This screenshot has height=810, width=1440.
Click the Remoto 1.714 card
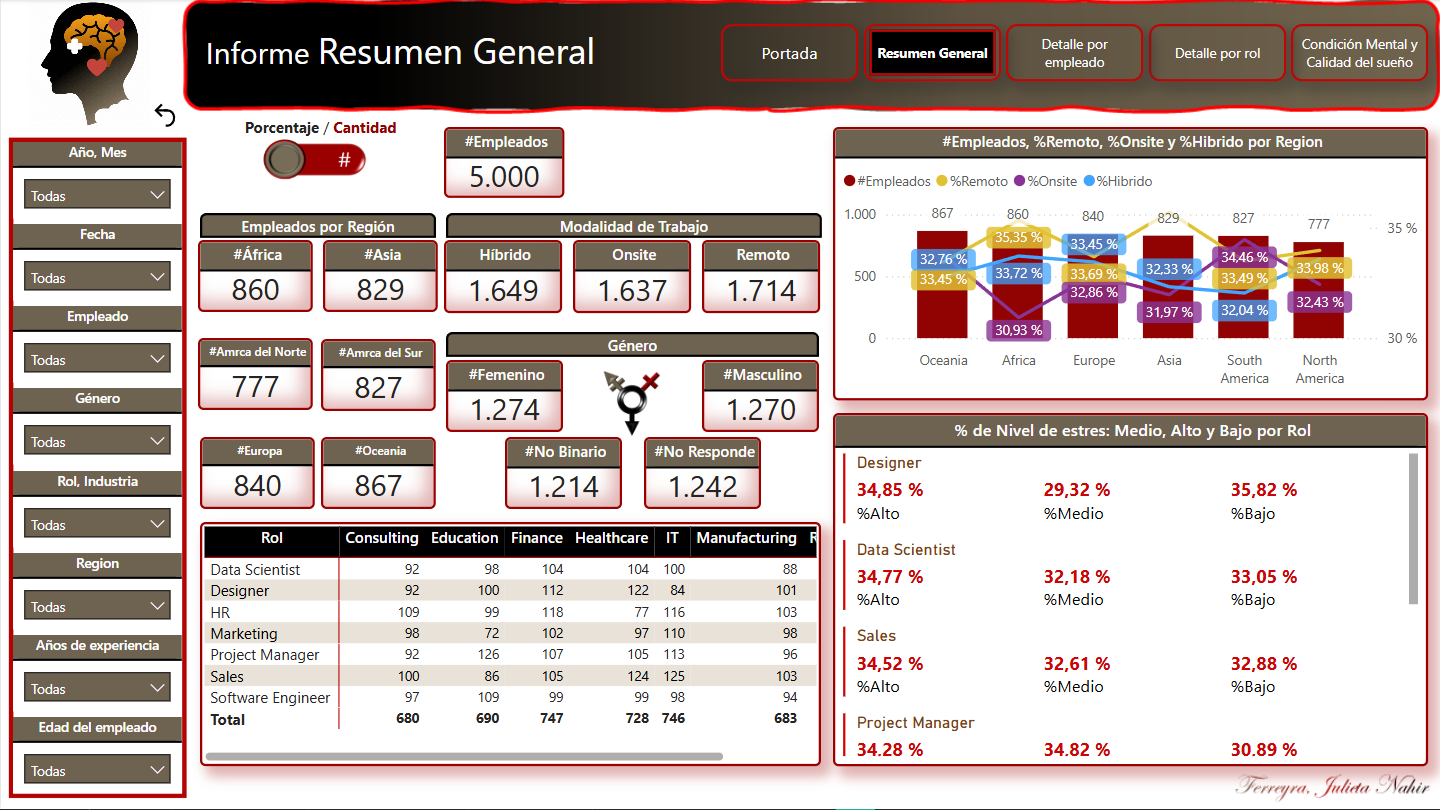(x=762, y=276)
